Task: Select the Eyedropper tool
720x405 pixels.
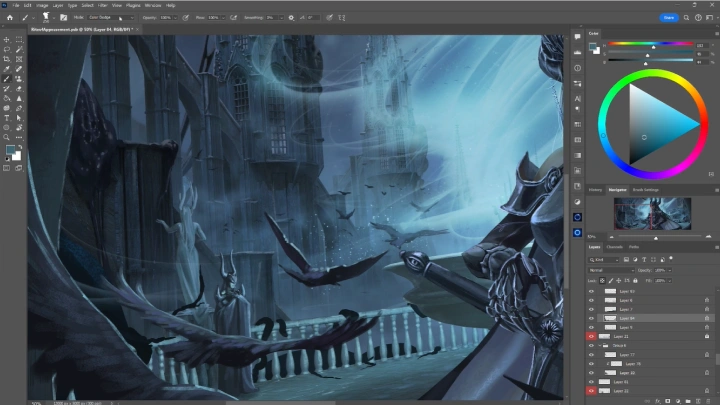Action: 6,69
